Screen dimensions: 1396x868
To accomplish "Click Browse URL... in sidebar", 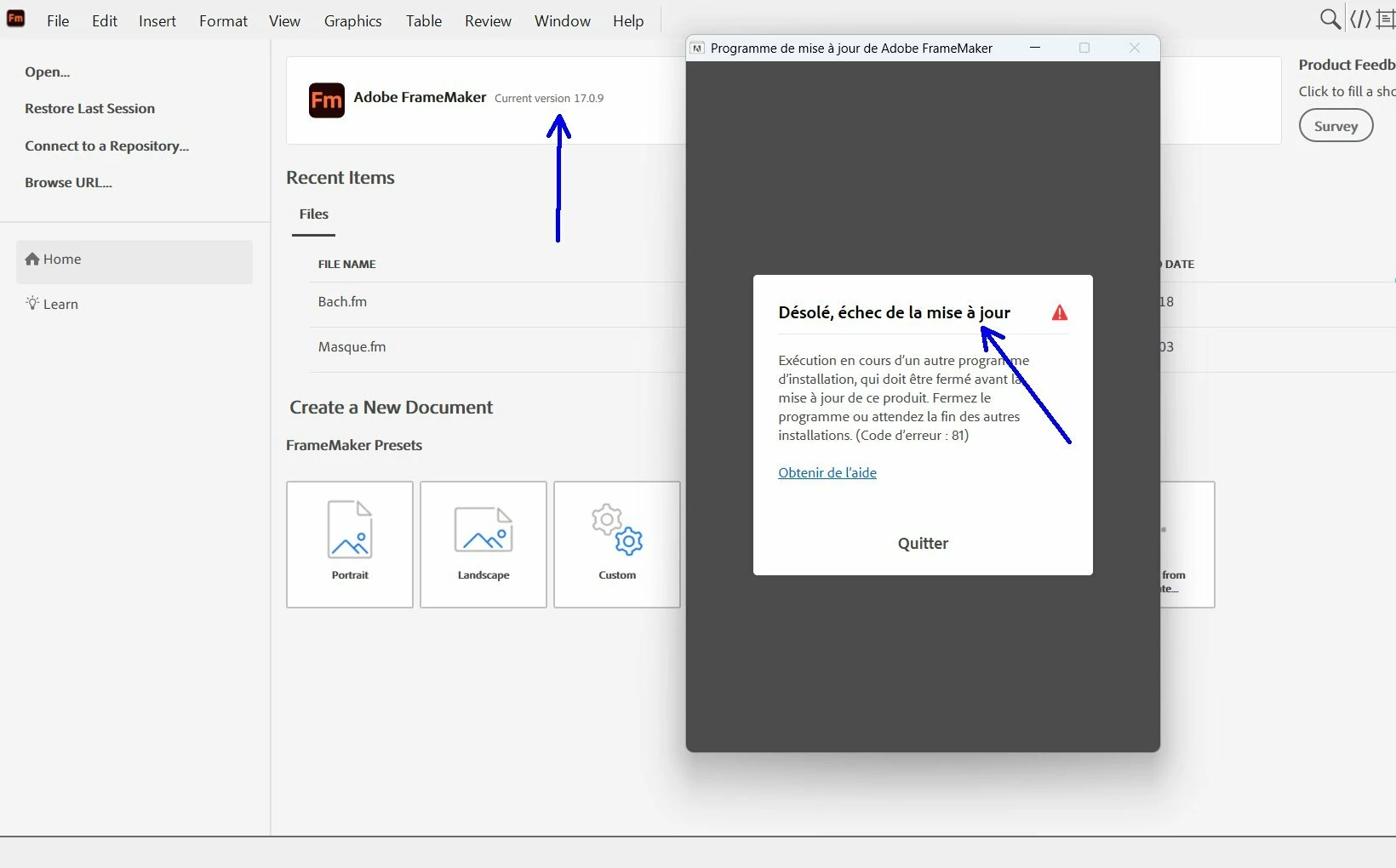I will (68, 182).
